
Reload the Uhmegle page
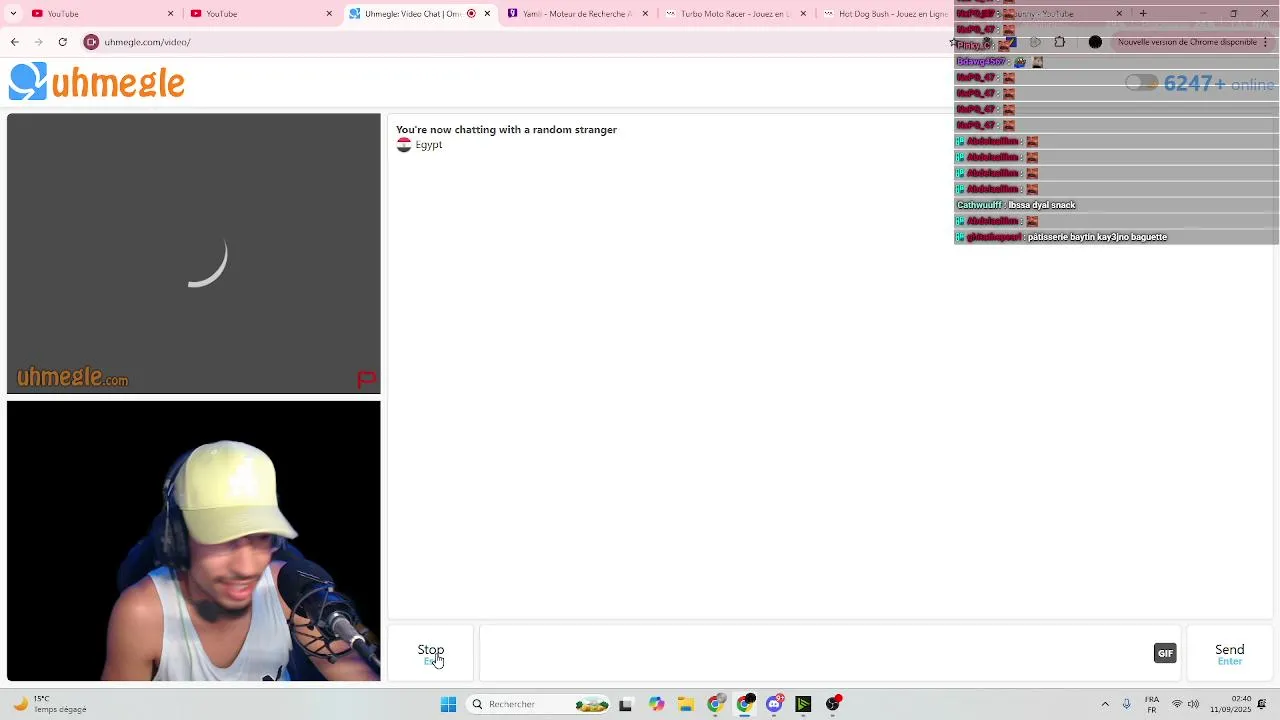[x=62, y=42]
